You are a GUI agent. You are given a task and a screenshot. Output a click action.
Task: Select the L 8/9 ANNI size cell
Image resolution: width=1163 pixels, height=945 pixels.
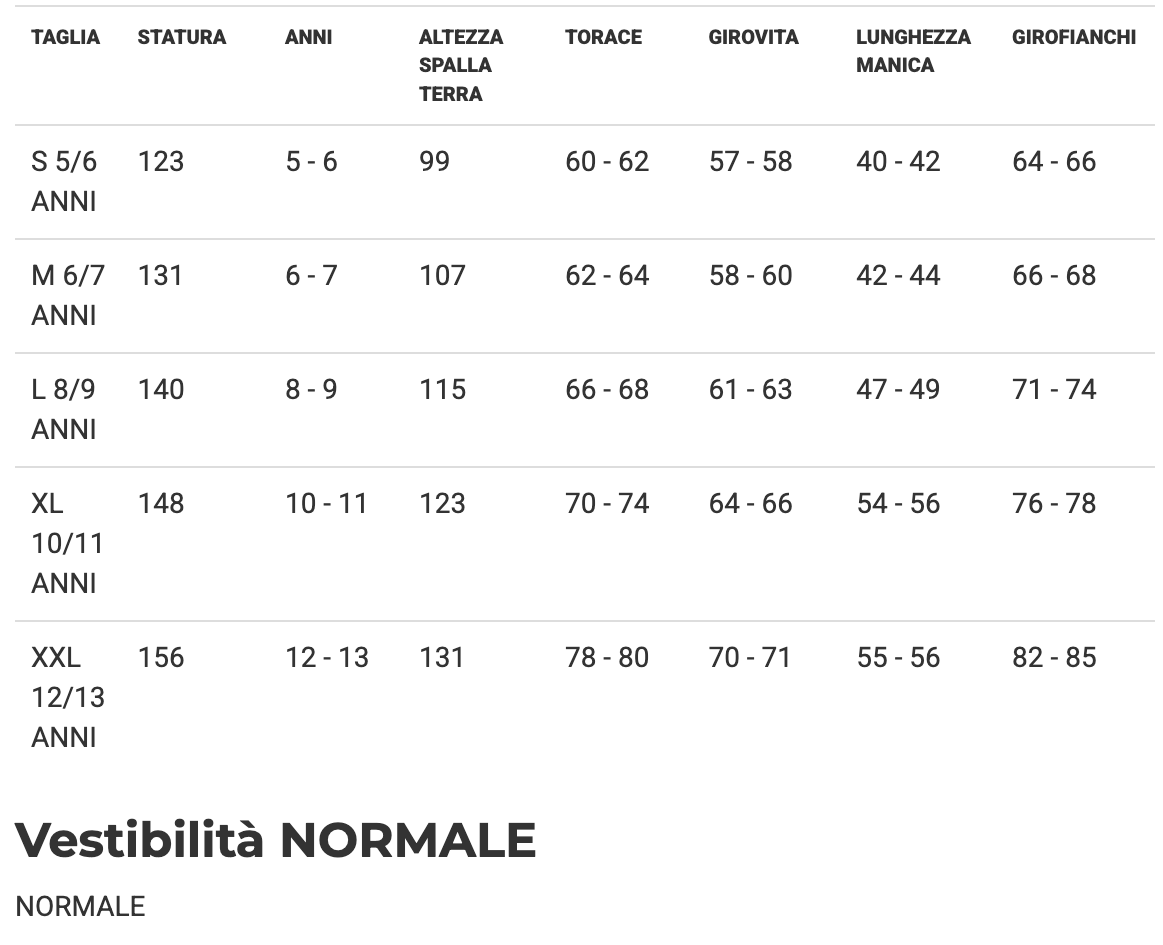coord(64,409)
